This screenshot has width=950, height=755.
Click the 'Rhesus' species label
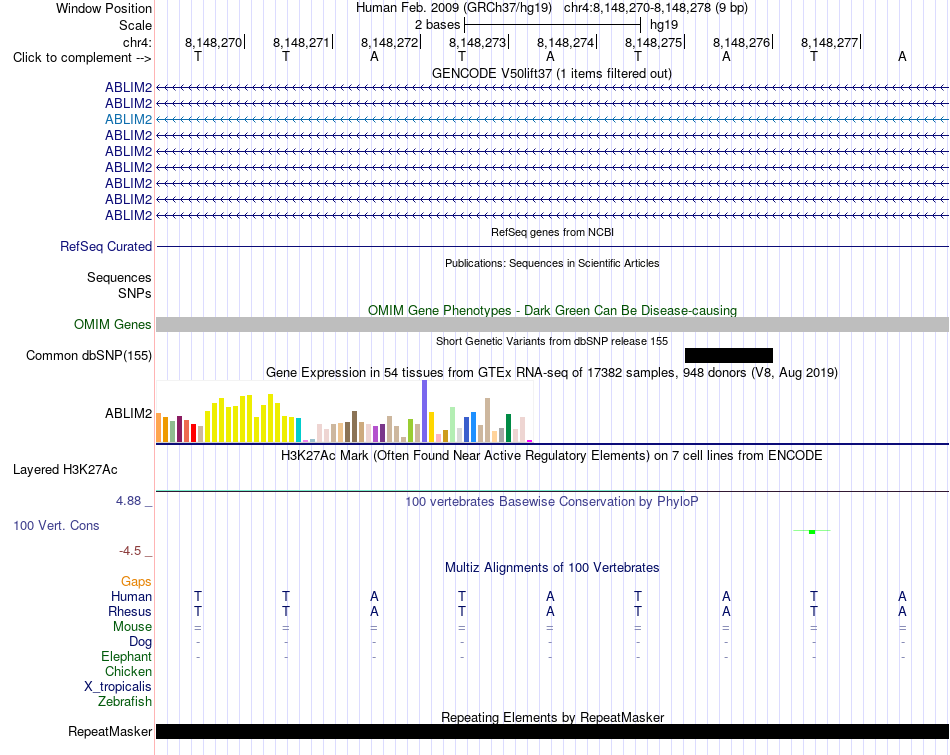coord(130,611)
